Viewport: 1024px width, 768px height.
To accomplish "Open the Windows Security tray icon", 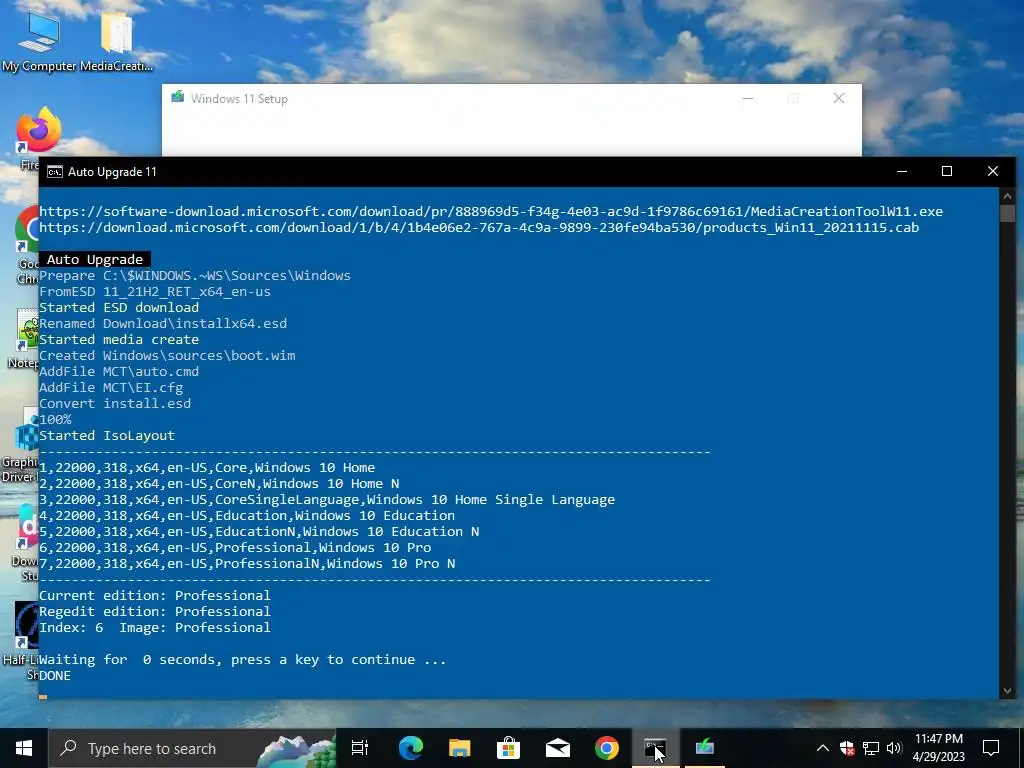I will tap(847, 748).
